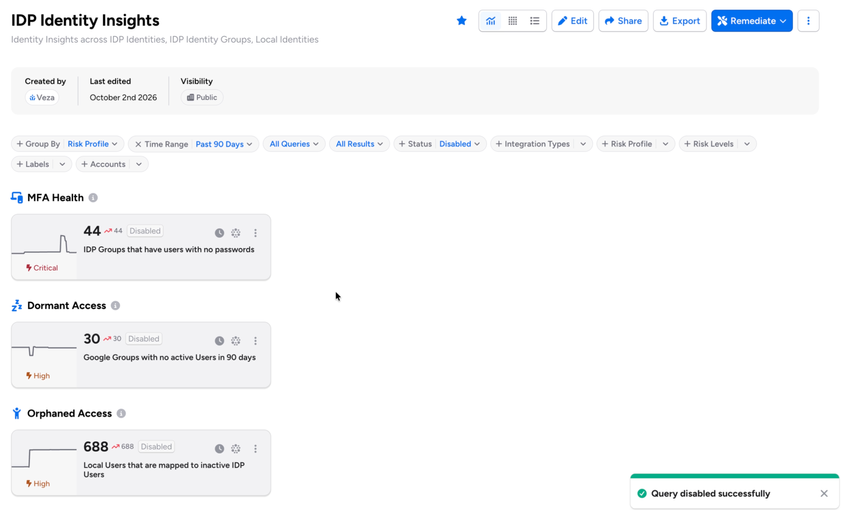Click green success check icon in toast
The image size is (841, 510).
642,493
